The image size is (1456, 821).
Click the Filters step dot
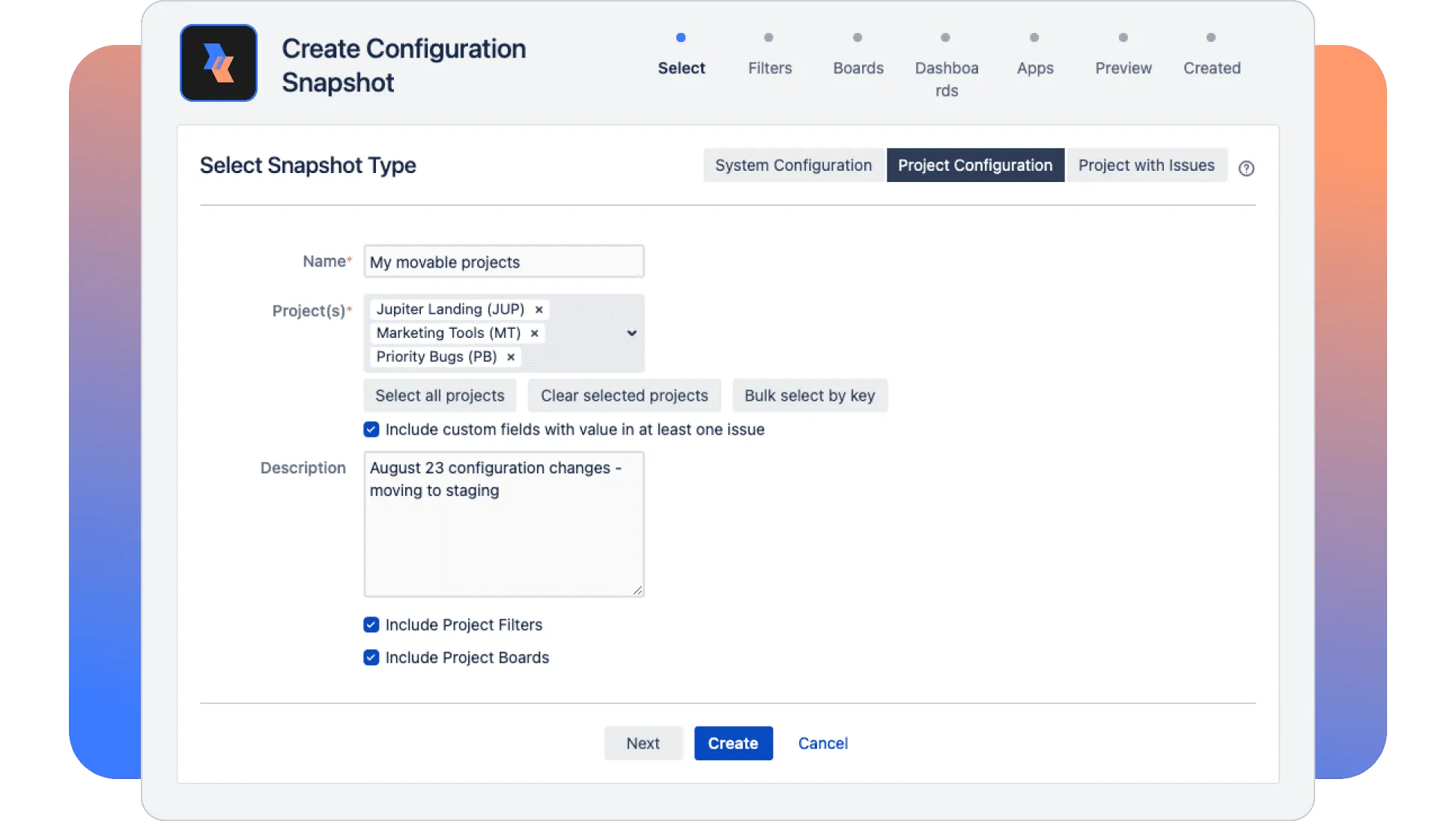tap(768, 37)
